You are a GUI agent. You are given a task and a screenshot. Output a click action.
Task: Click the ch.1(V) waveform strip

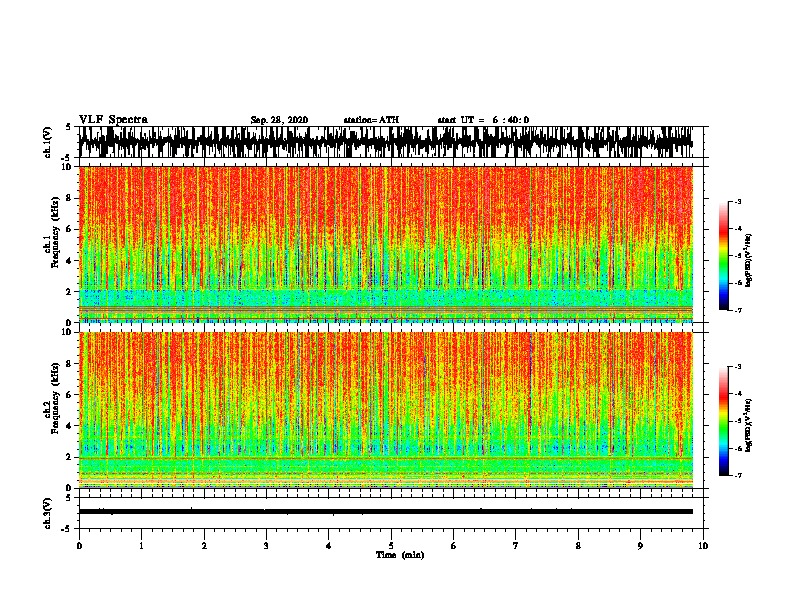pos(386,142)
